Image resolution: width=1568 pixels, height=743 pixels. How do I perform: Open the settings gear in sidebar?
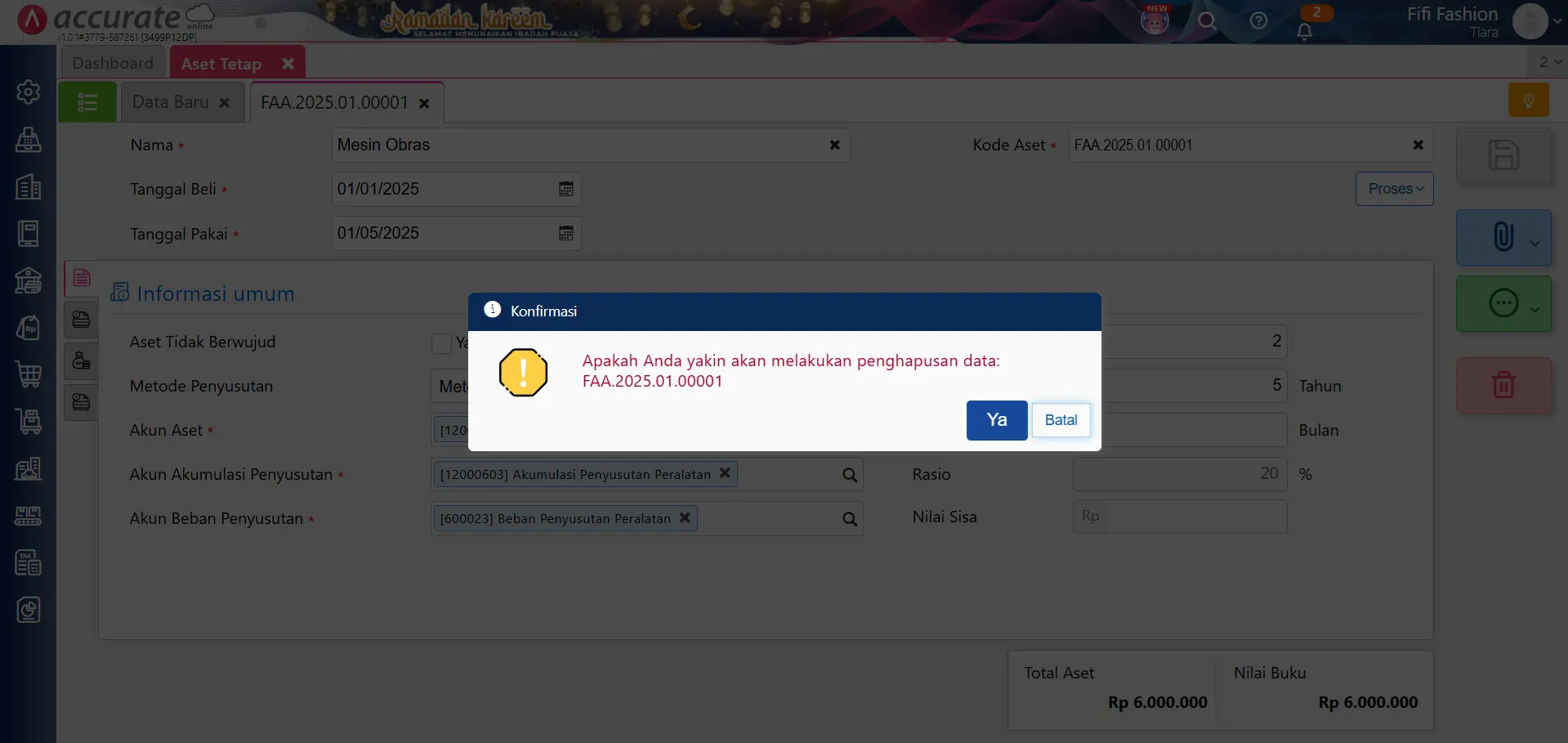[29, 92]
